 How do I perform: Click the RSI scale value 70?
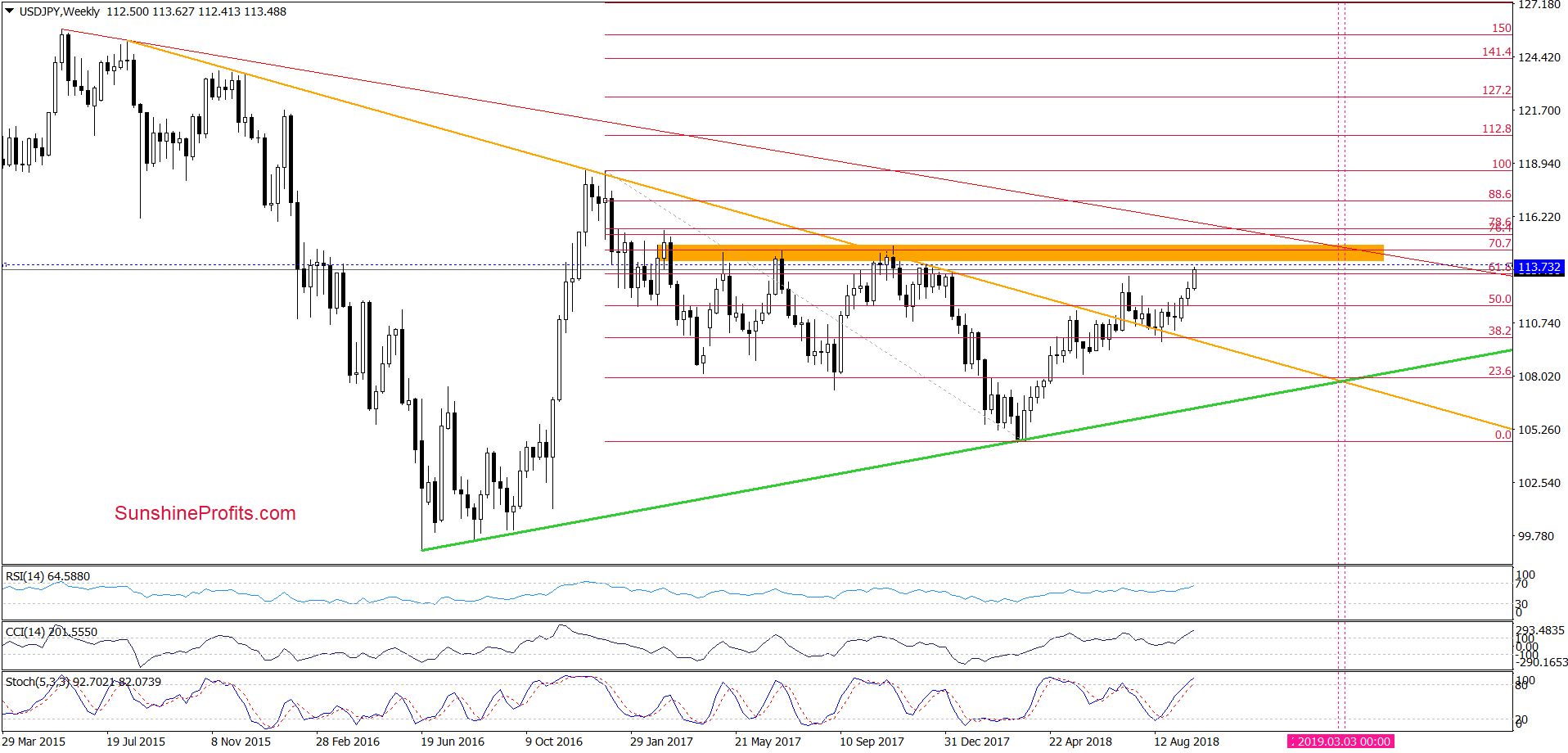(x=1521, y=584)
